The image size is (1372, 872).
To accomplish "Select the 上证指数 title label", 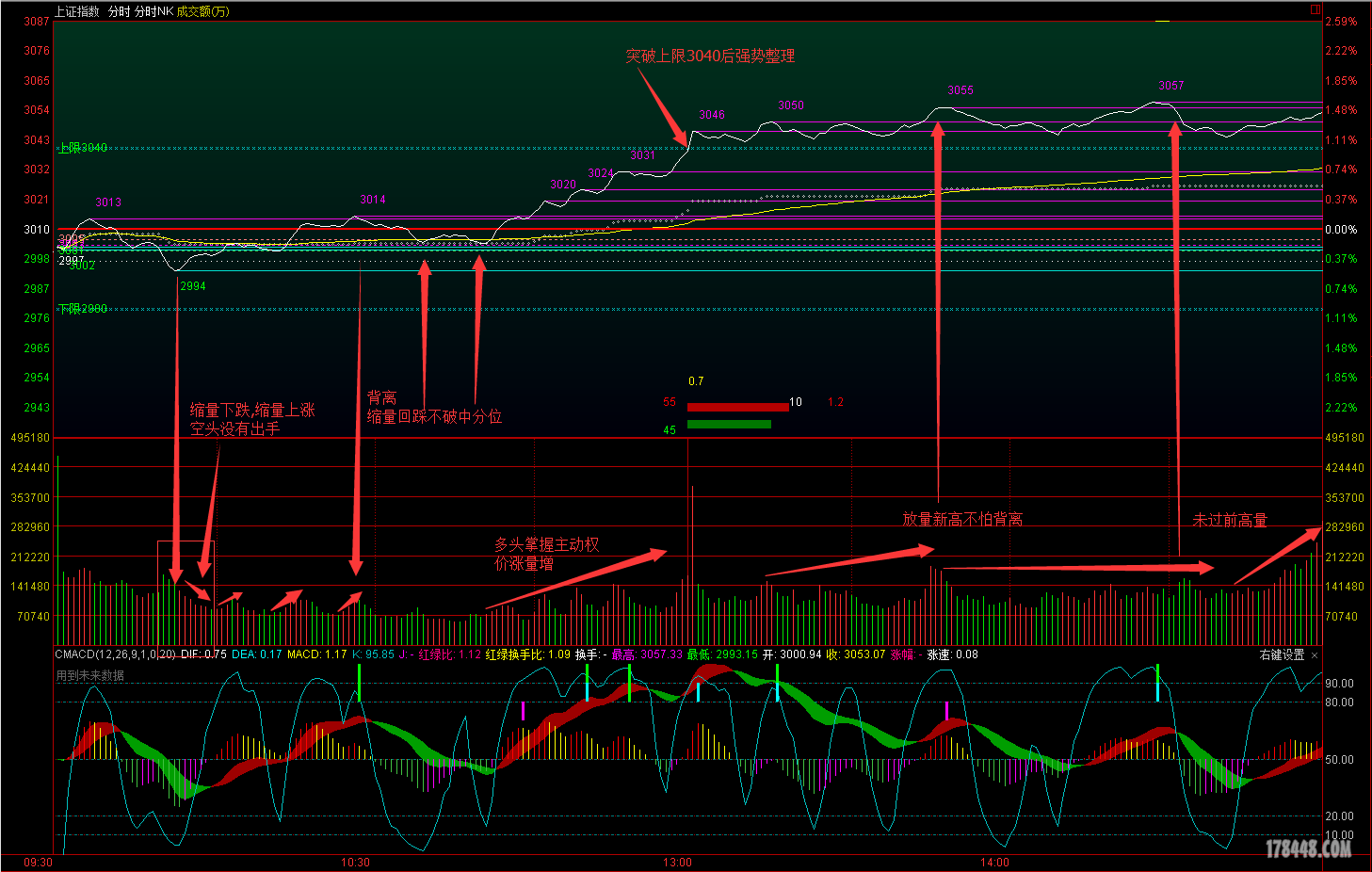I will (x=77, y=11).
